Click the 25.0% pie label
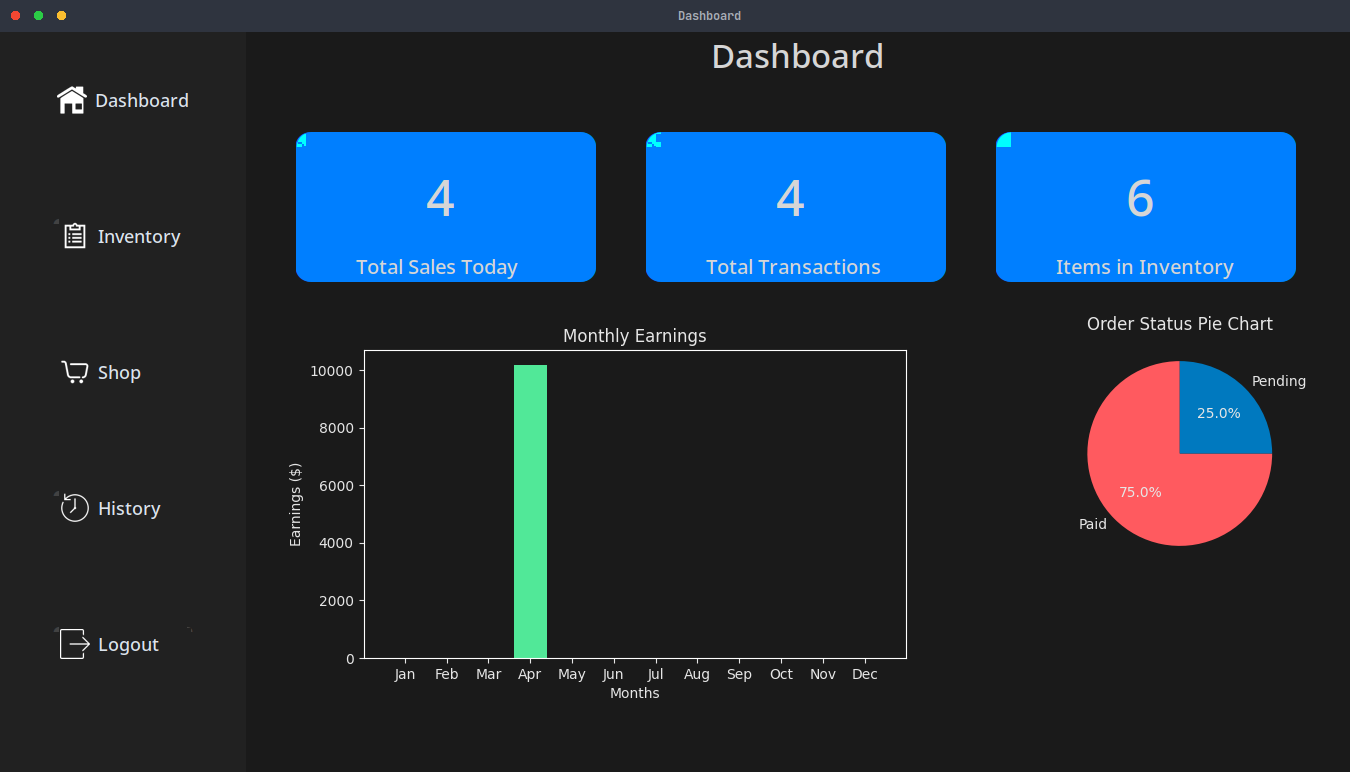The width and height of the screenshot is (1350, 772). [x=1218, y=413]
